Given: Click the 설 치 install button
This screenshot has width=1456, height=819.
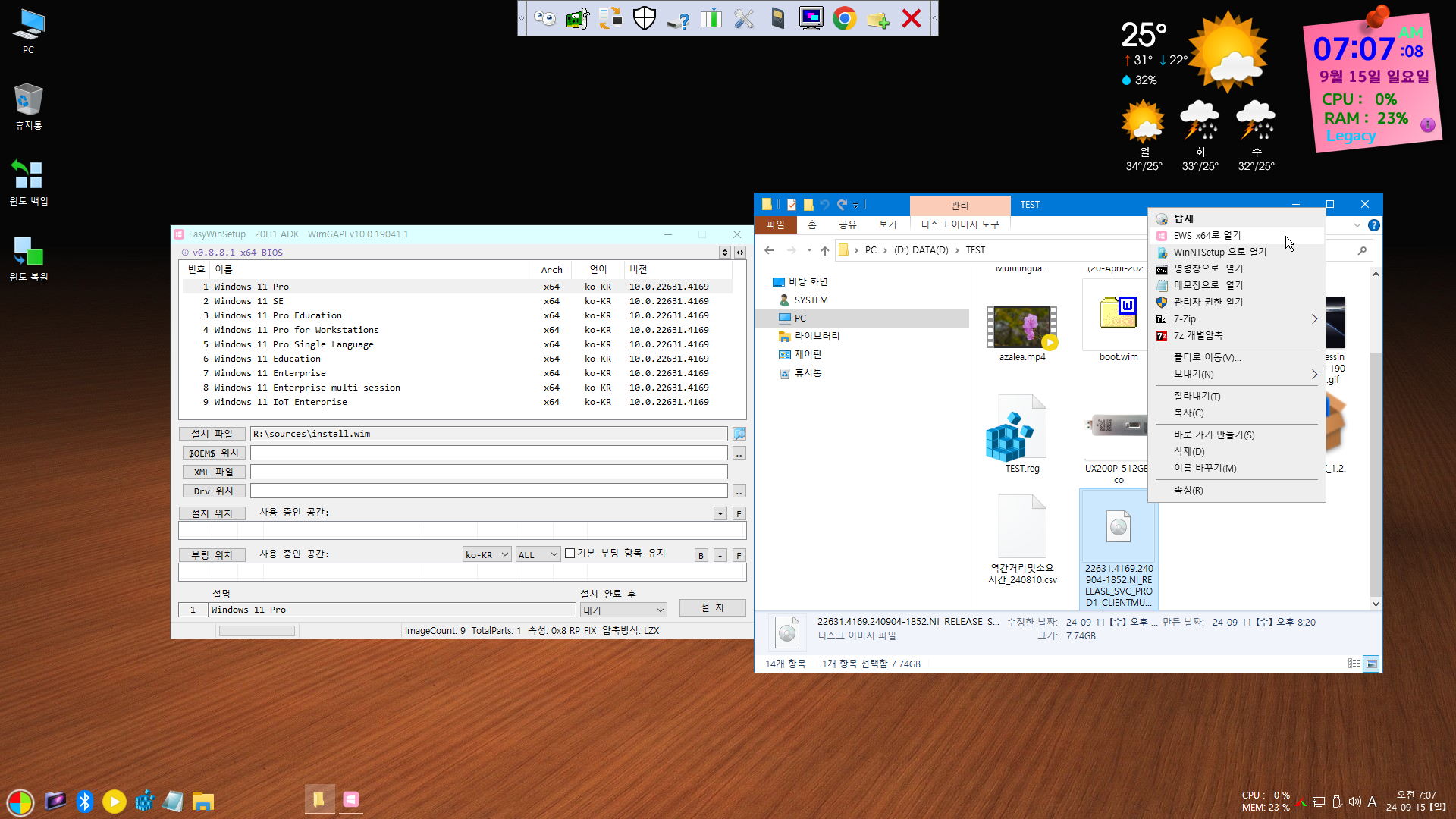Looking at the screenshot, I should click(712, 608).
